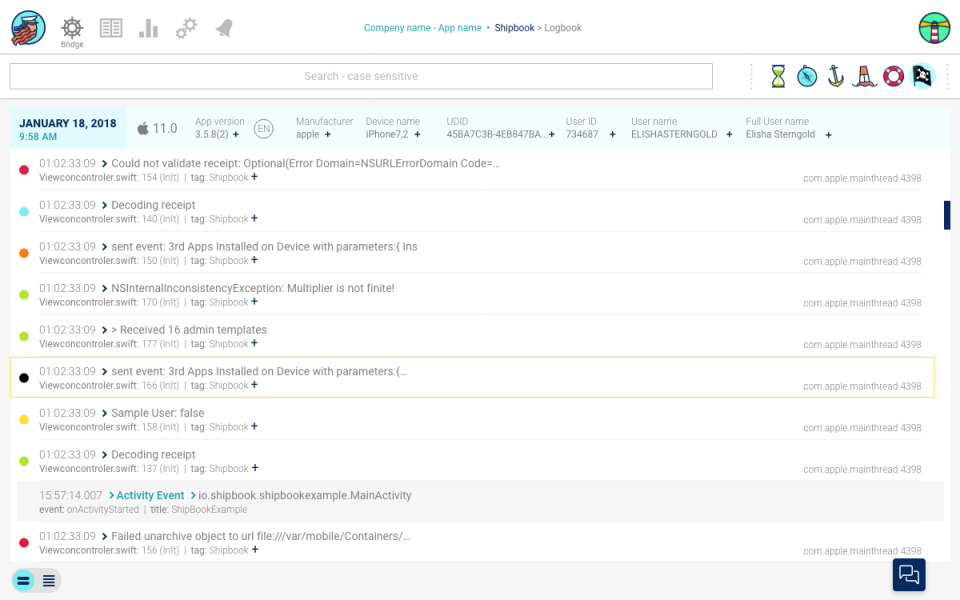Add tag Shipbook plus on line 150 row
The width and height of the screenshot is (960, 600).
[255, 260]
